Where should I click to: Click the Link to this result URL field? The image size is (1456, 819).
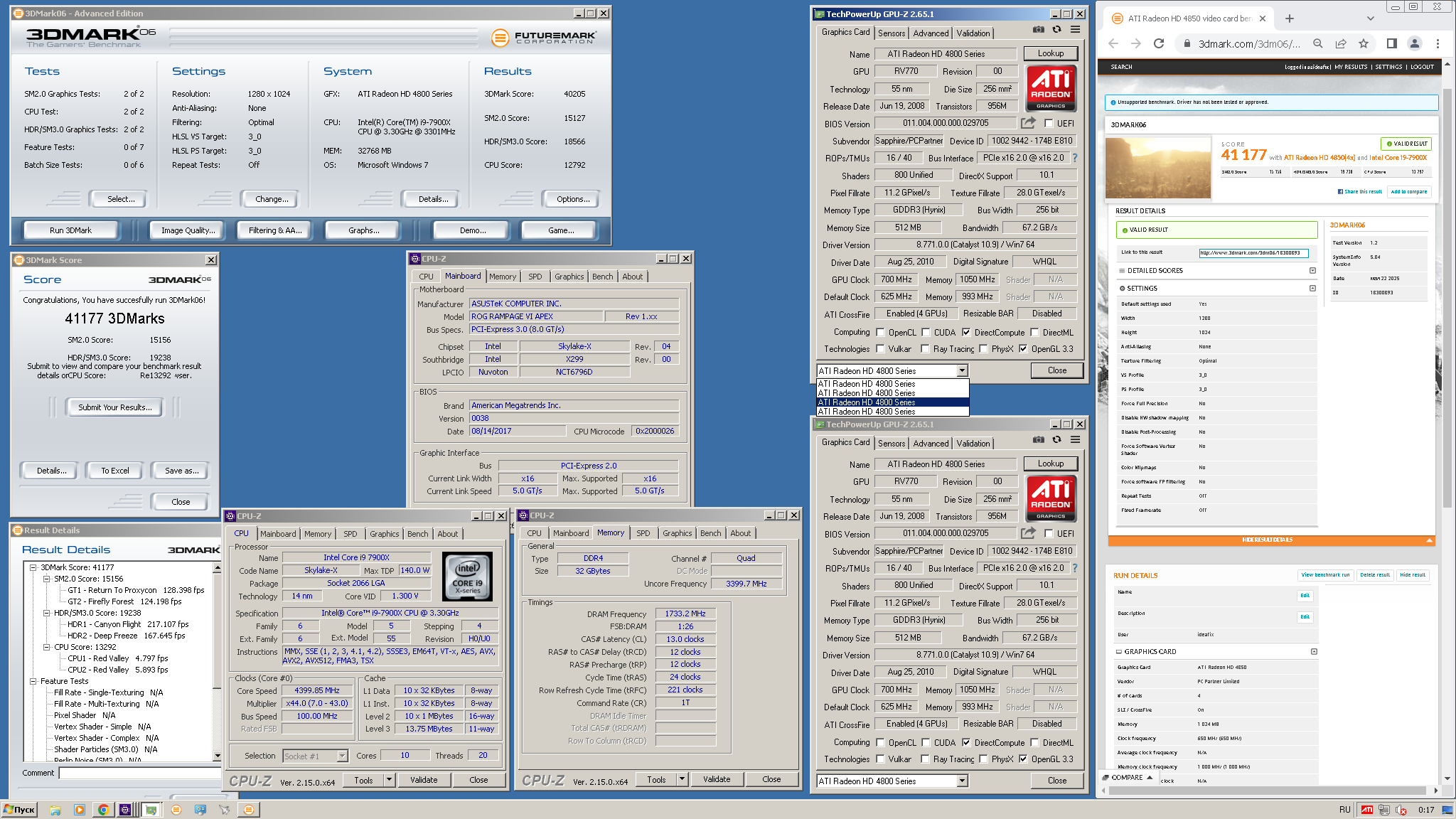pyautogui.click(x=1253, y=252)
